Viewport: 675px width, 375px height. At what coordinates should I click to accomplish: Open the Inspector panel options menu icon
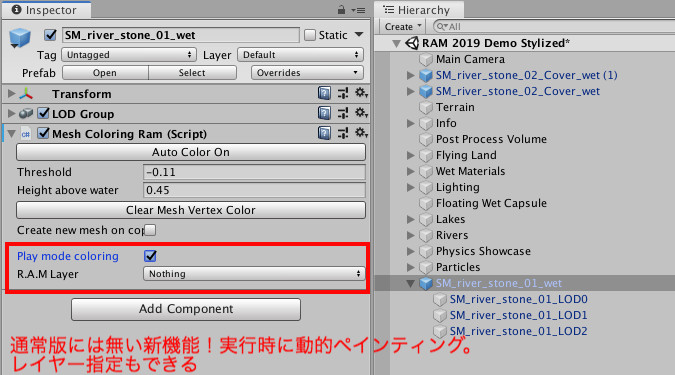coord(358,10)
